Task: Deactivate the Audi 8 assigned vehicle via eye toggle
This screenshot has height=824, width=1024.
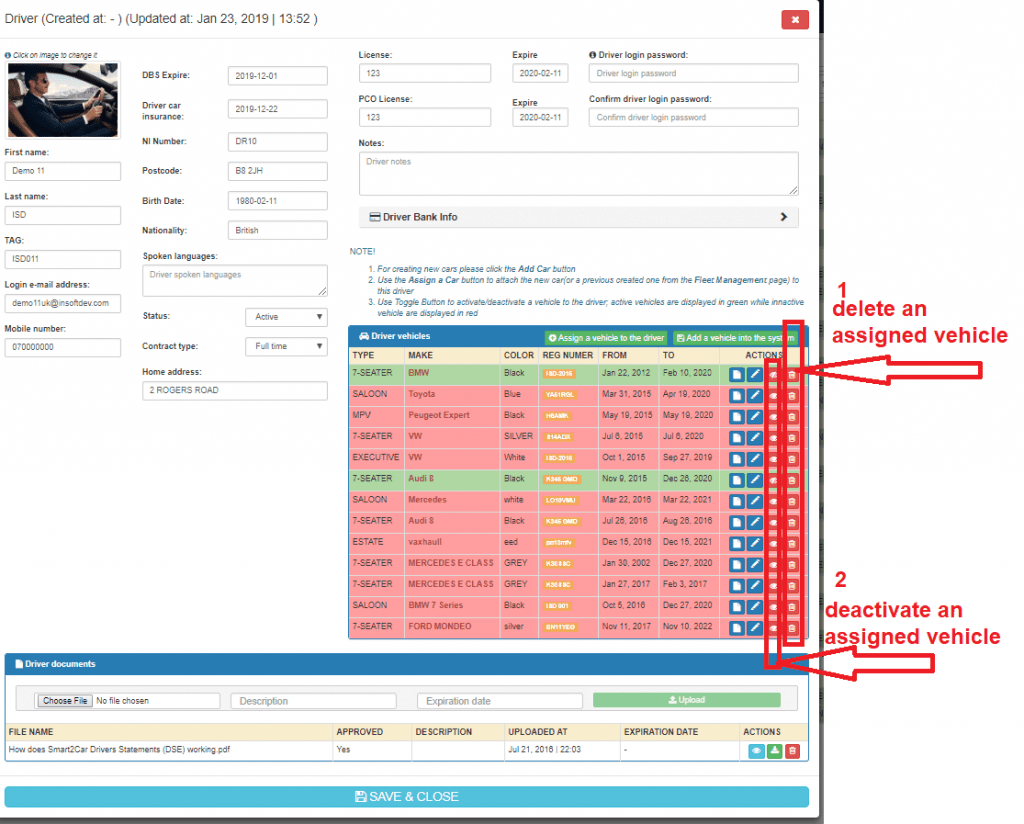Action: [x=775, y=479]
